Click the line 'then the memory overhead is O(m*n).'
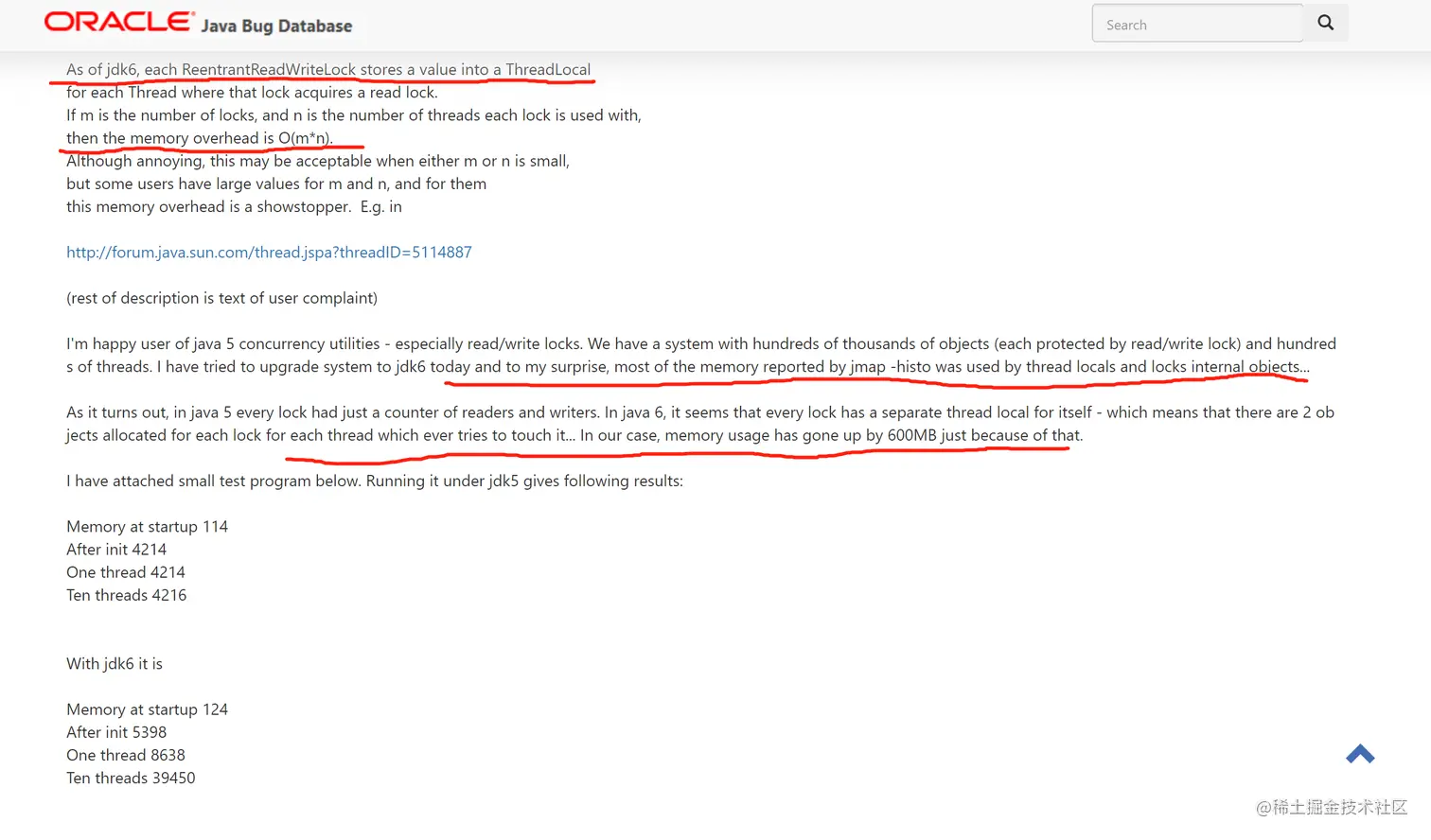 200,137
